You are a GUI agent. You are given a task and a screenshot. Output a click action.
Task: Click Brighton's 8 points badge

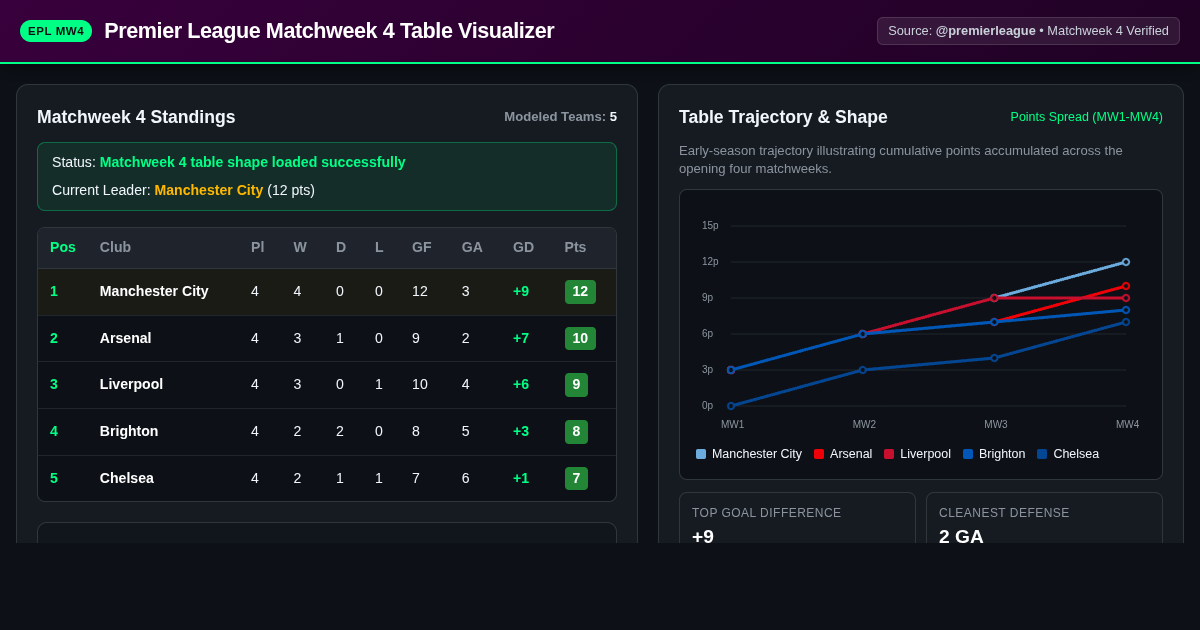pos(576,431)
